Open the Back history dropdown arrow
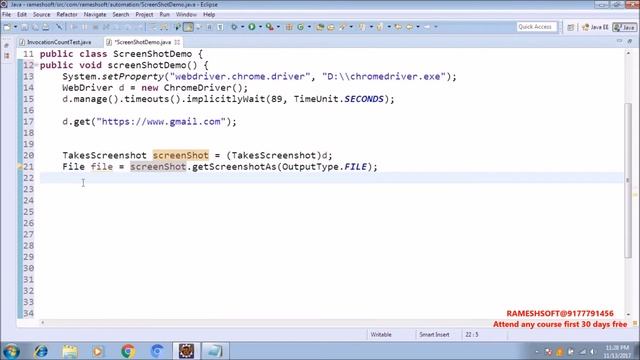 [x=418, y=27]
